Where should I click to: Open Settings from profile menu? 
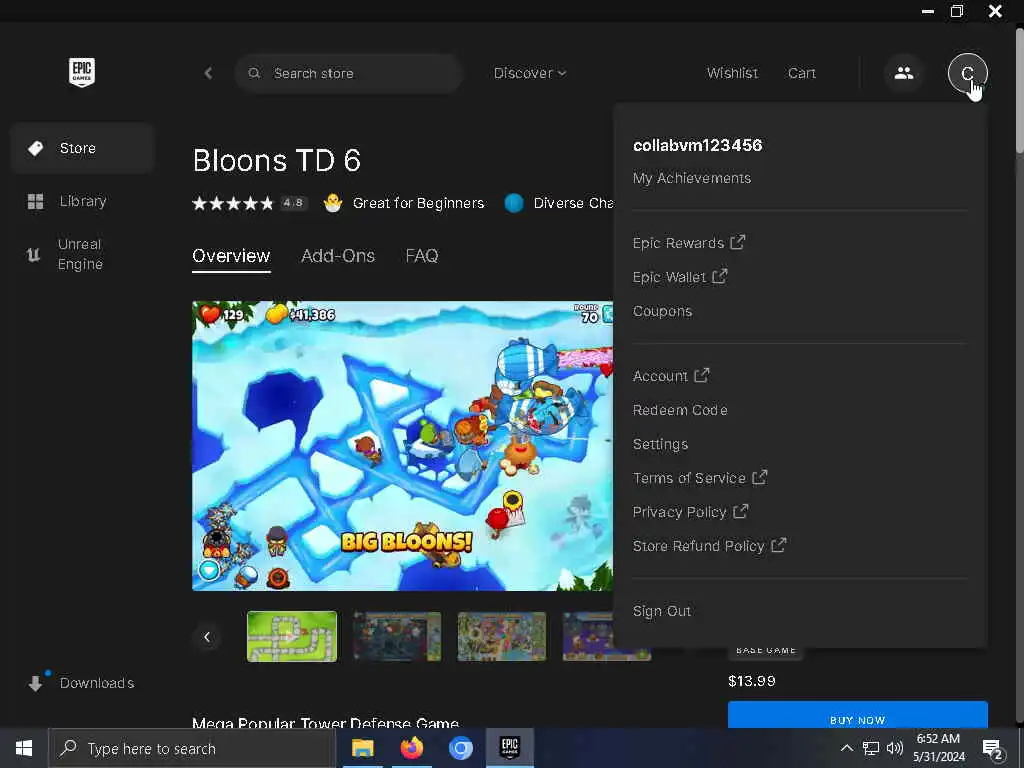coord(660,444)
